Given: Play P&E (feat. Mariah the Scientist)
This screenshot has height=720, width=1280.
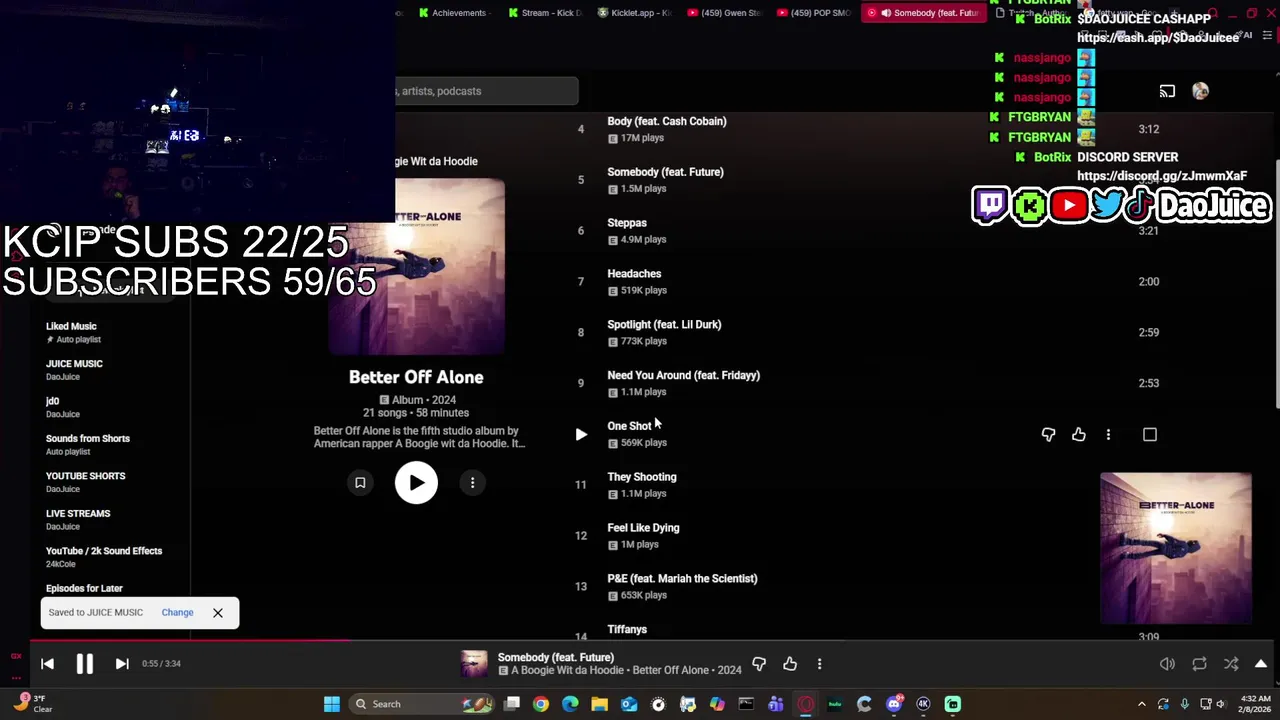Looking at the screenshot, I should coord(682,579).
